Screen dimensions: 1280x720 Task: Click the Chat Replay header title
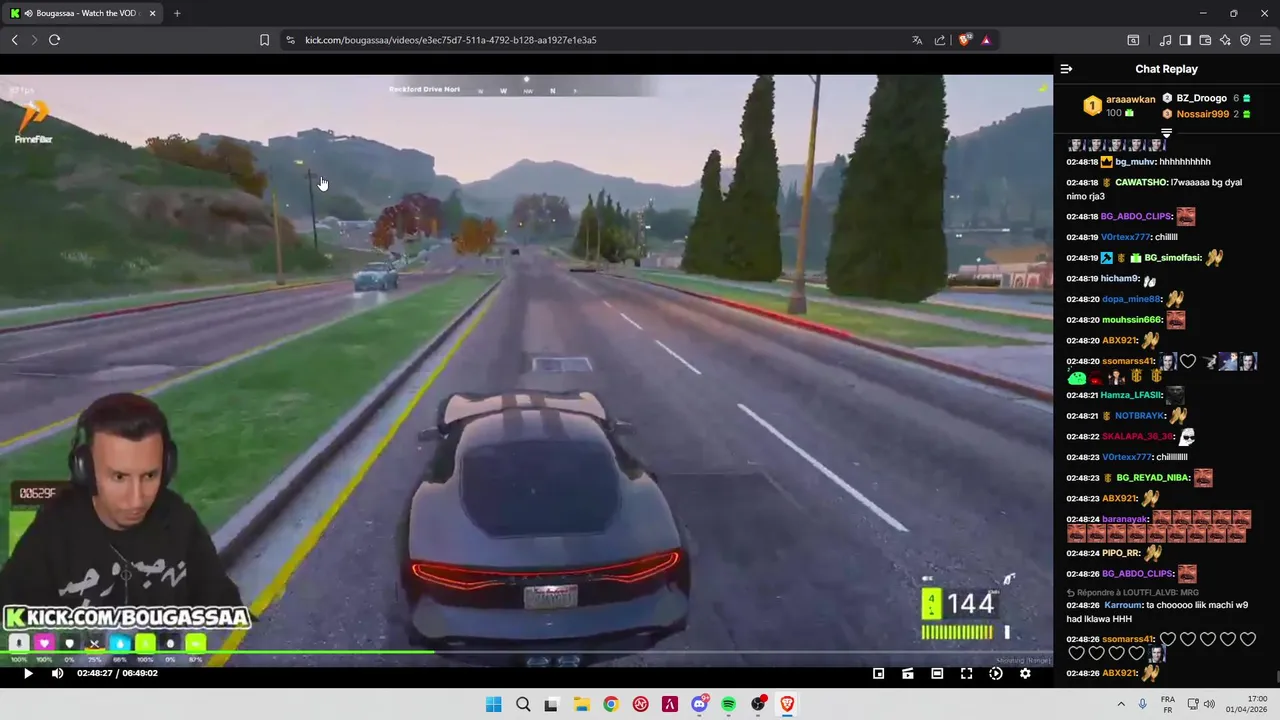pos(1166,69)
